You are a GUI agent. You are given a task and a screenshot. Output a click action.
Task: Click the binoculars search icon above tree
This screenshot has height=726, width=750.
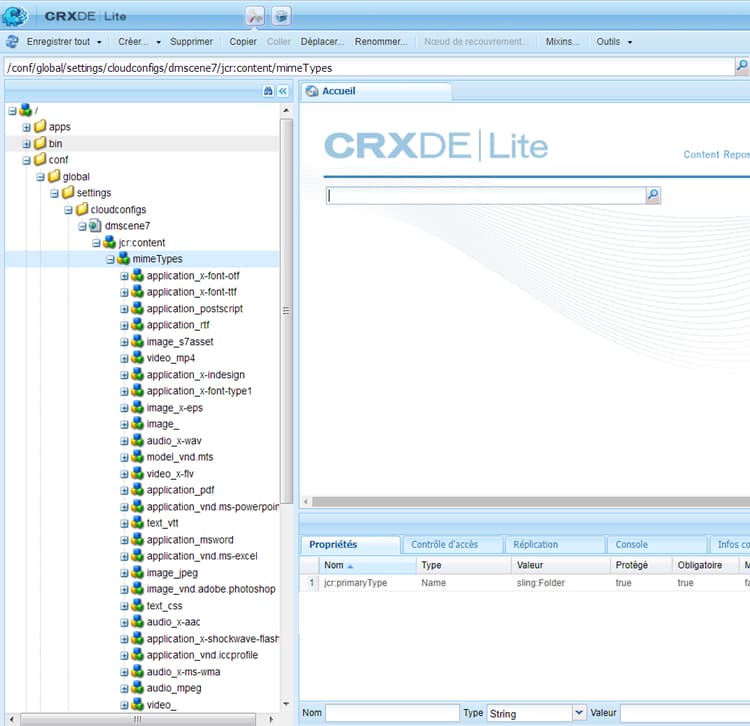[268, 91]
